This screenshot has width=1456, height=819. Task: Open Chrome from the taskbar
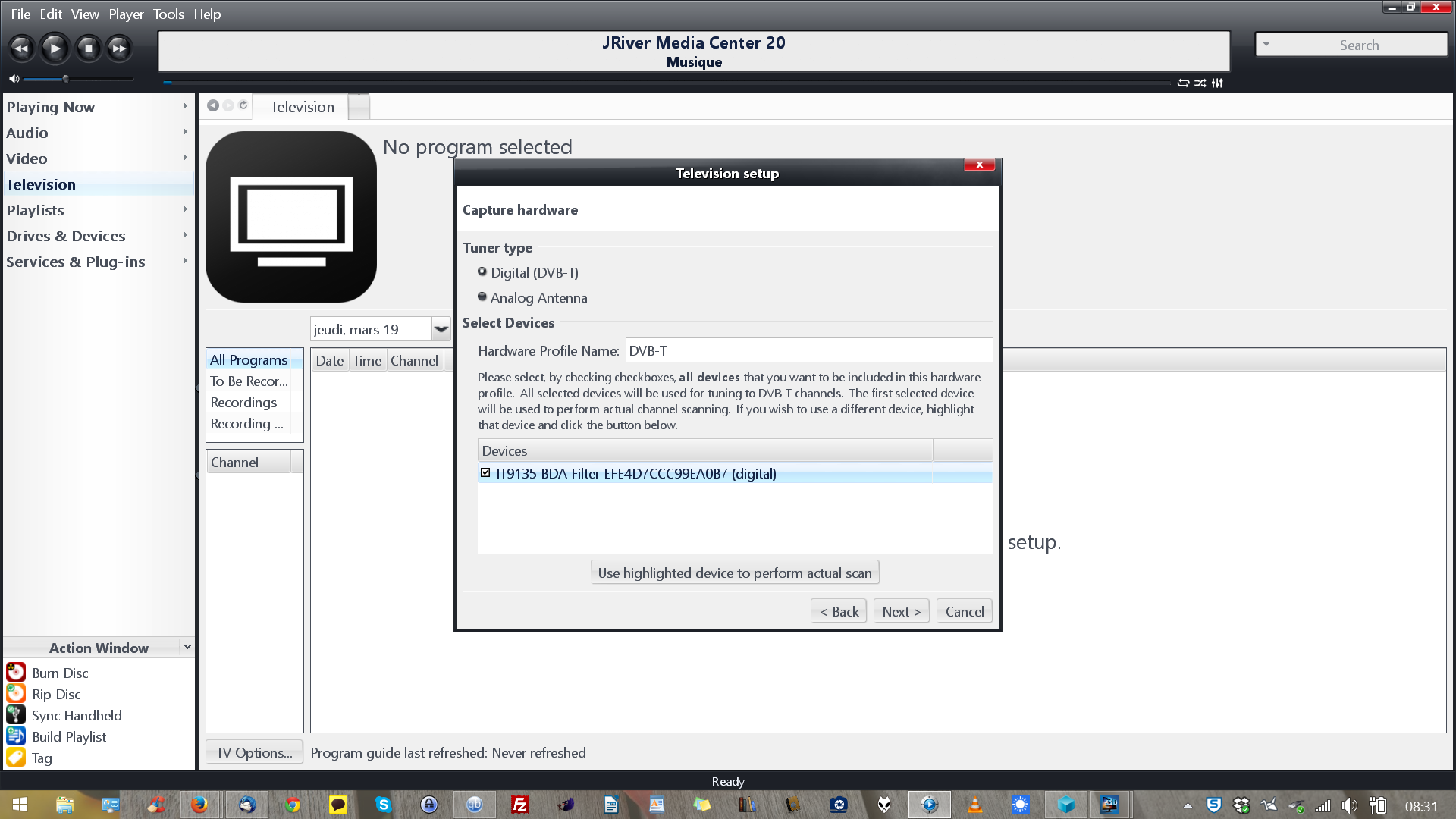pos(292,805)
